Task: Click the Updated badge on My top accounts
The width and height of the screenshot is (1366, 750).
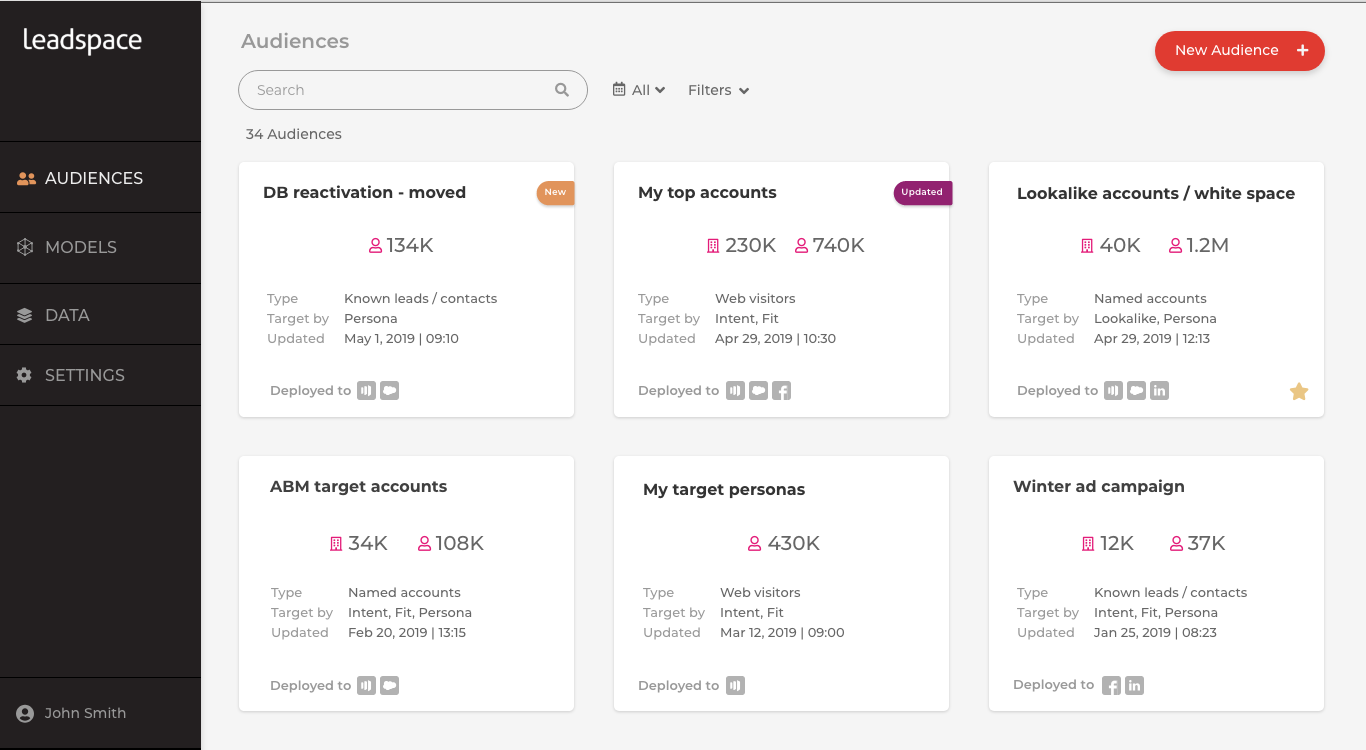Action: [922, 192]
